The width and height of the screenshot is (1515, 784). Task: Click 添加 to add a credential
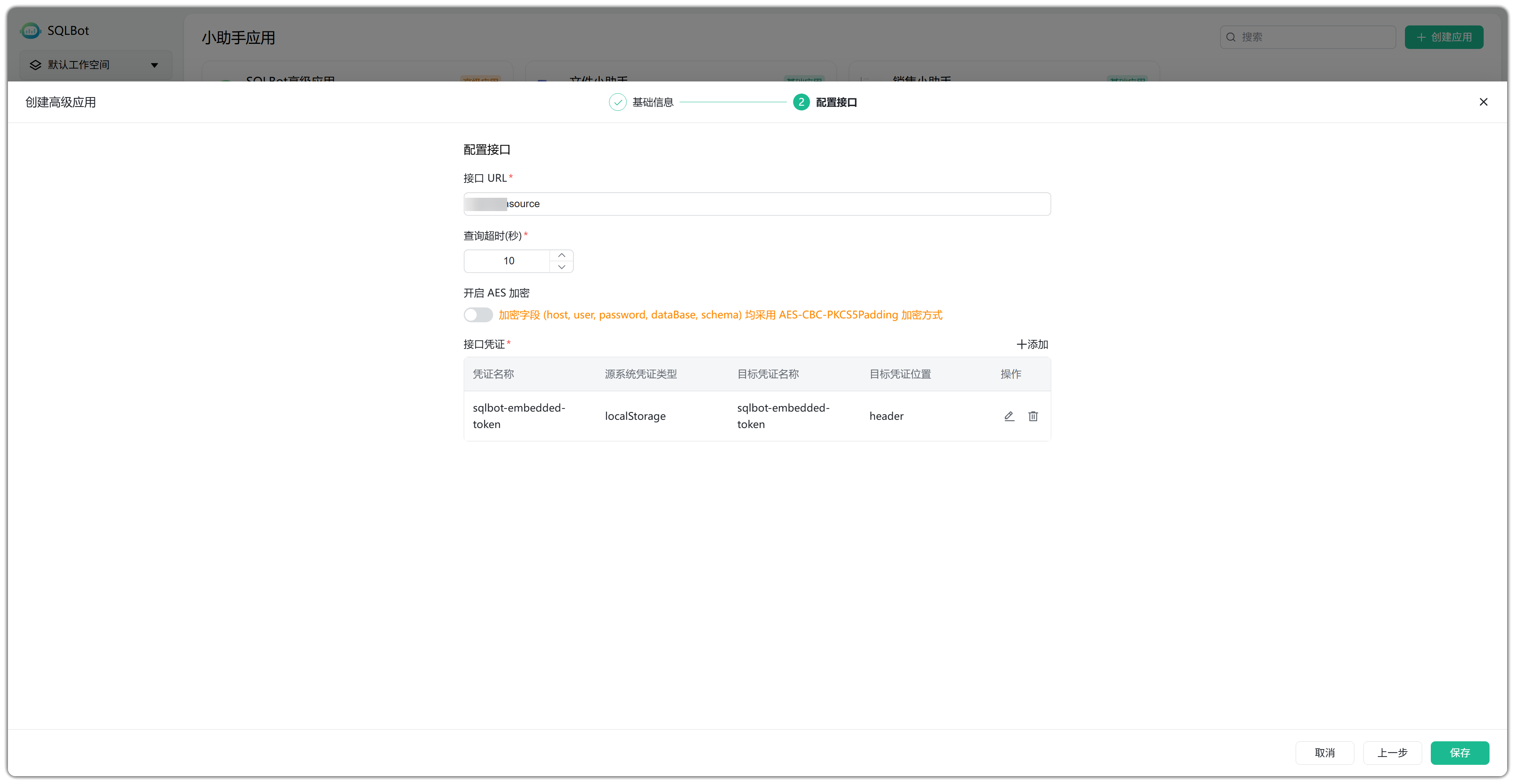point(1032,344)
